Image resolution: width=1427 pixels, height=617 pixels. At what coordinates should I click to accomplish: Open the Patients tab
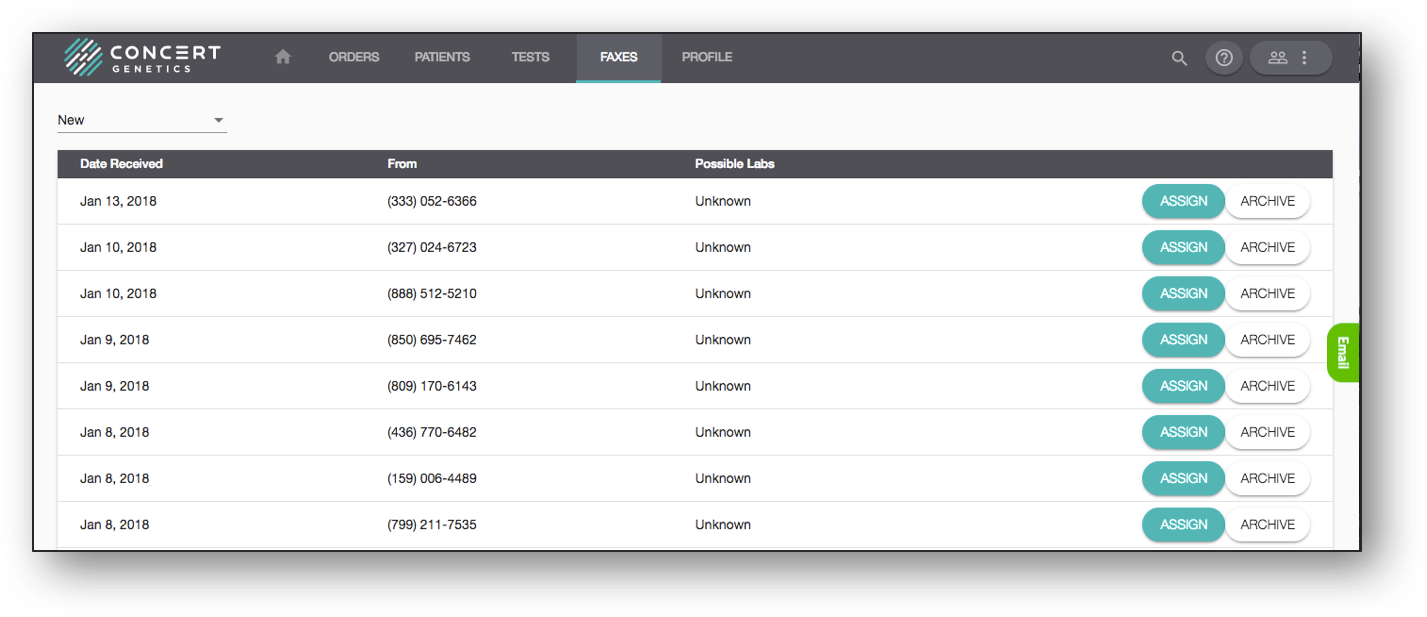pyautogui.click(x=442, y=57)
